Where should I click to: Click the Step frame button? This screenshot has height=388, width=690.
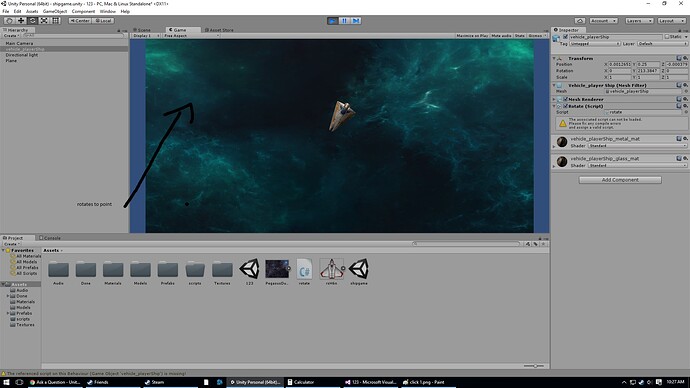[x=356, y=21]
